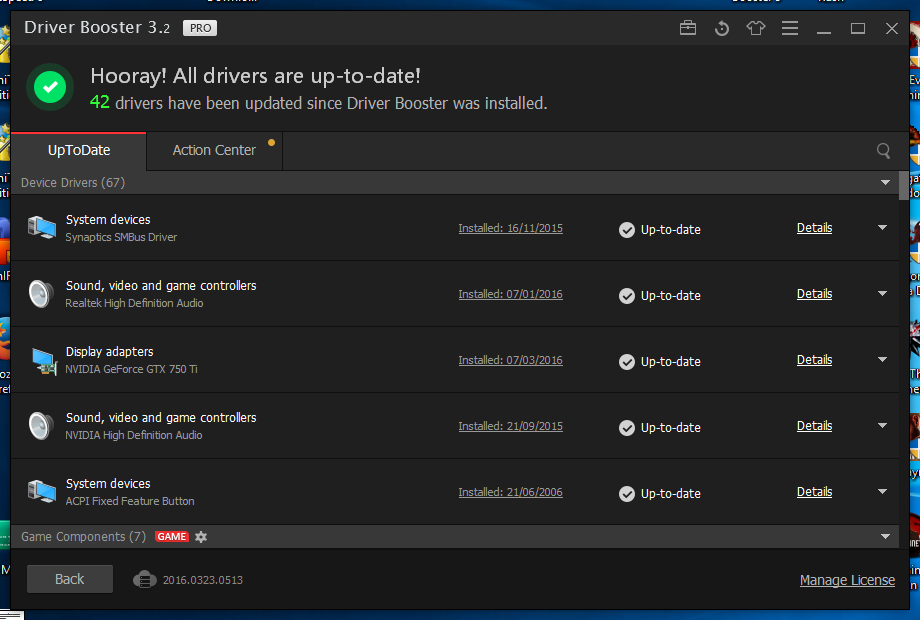The height and width of the screenshot is (620, 920).
Task: Expand NVIDIA High Definition Audio row arrow
Action: tap(882, 425)
